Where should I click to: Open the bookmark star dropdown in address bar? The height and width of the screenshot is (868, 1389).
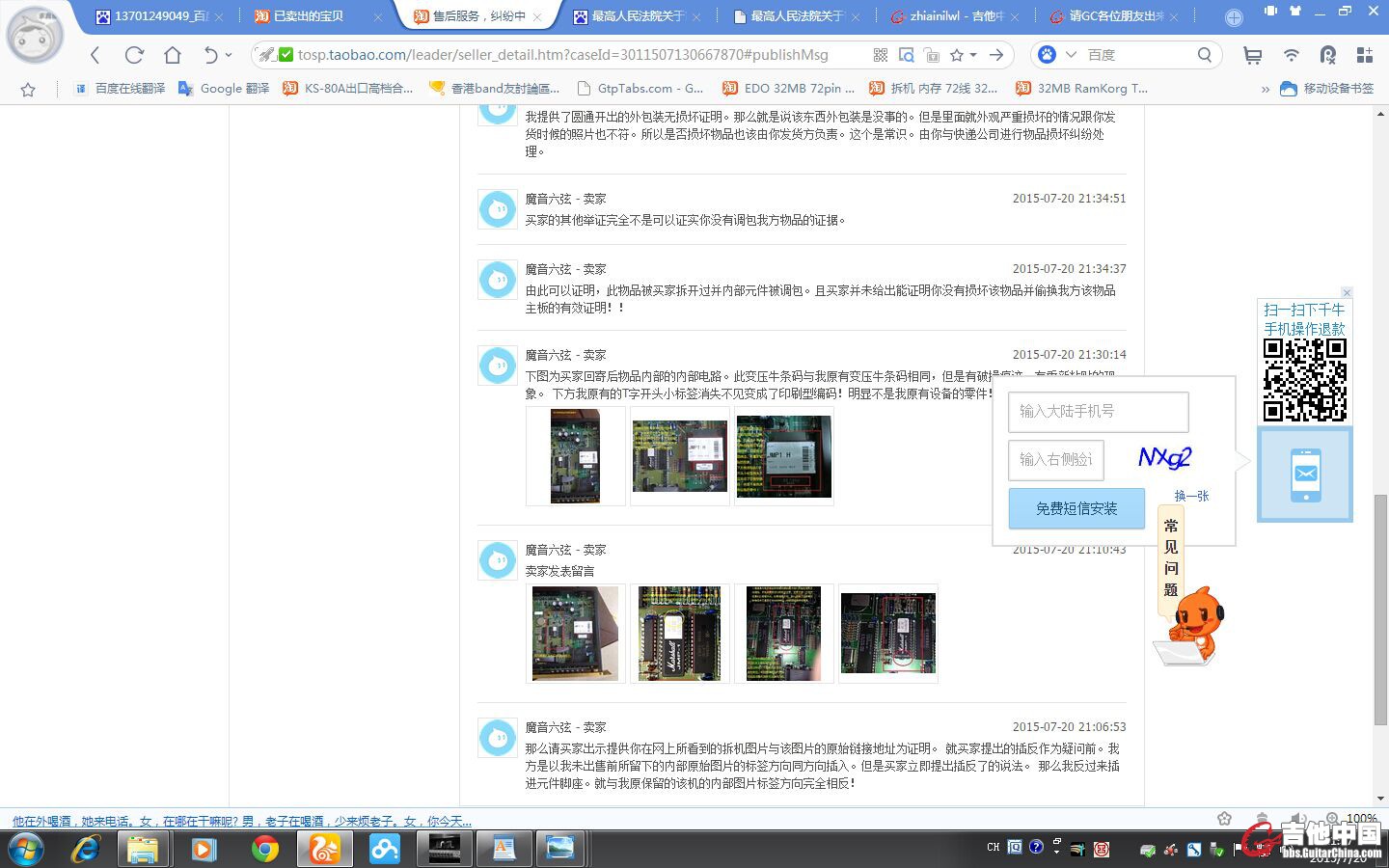click(x=973, y=55)
